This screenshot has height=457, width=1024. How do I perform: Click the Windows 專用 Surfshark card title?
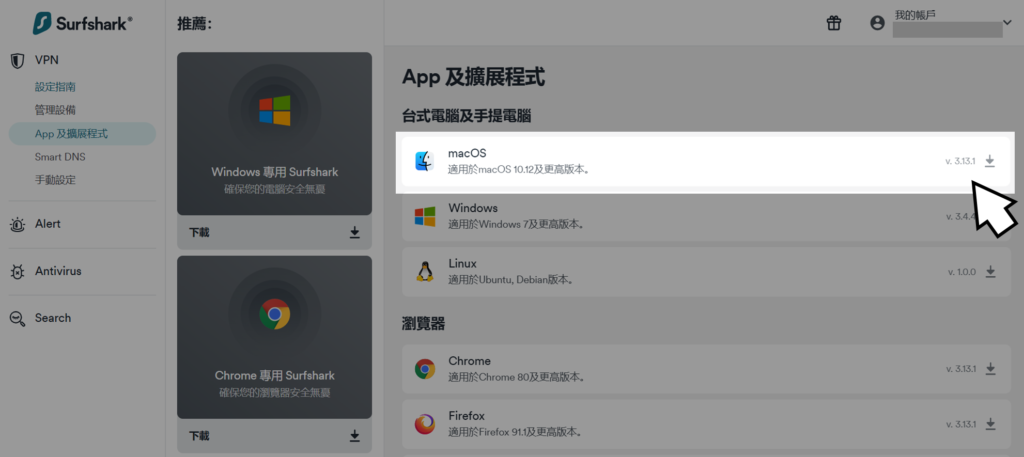click(x=275, y=172)
